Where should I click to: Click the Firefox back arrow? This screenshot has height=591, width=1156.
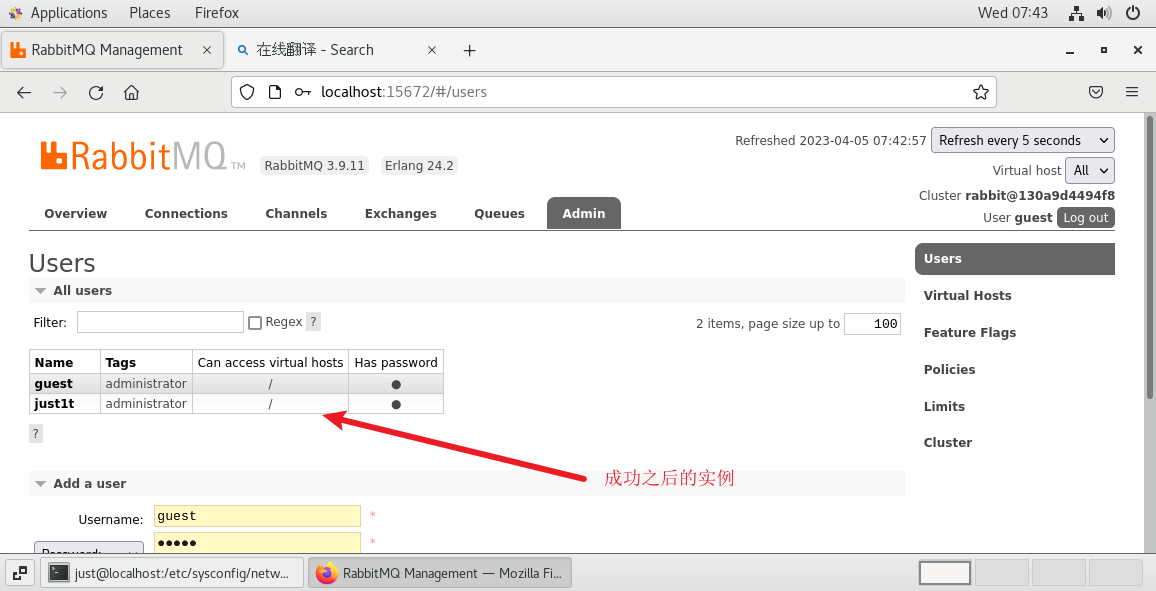[x=24, y=92]
